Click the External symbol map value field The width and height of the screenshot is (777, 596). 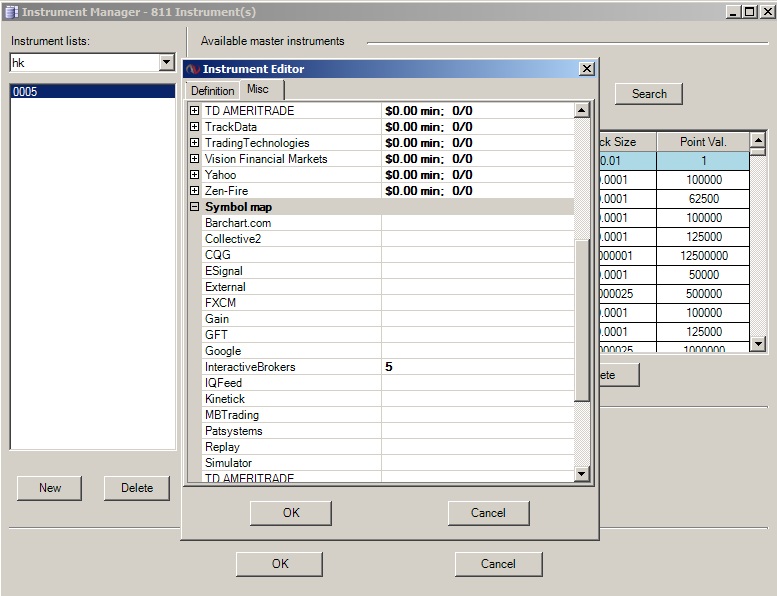tap(478, 287)
